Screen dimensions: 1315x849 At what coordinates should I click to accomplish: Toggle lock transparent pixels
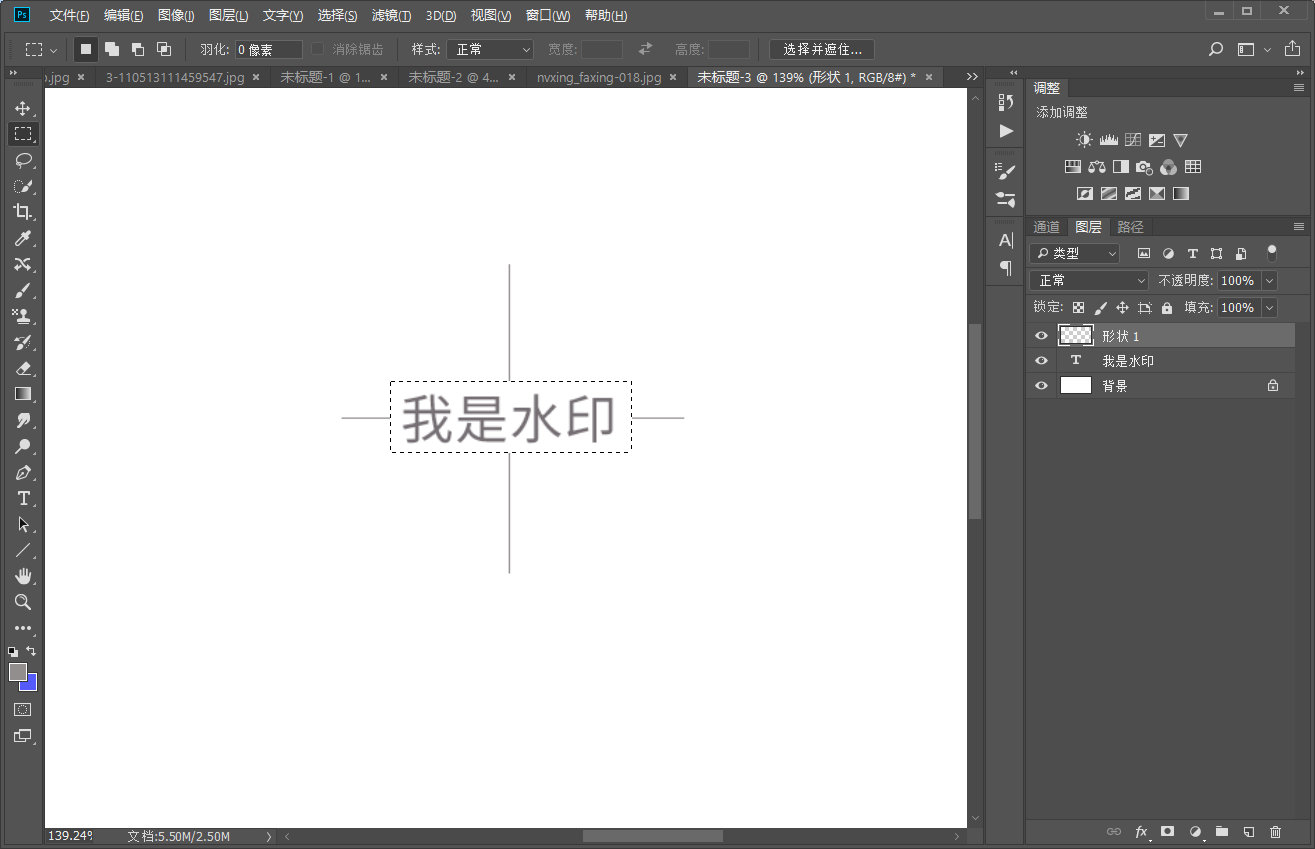pyautogui.click(x=1078, y=308)
